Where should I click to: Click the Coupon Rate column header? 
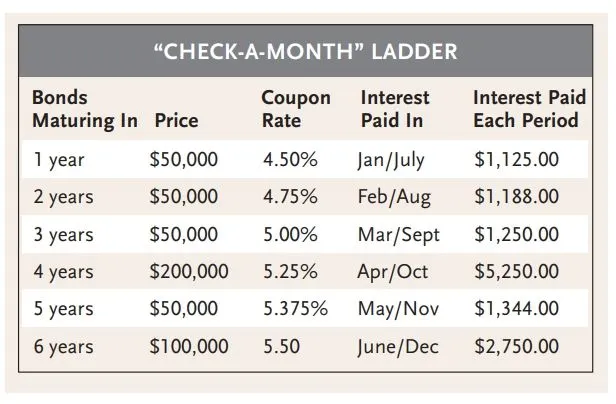click(x=296, y=109)
